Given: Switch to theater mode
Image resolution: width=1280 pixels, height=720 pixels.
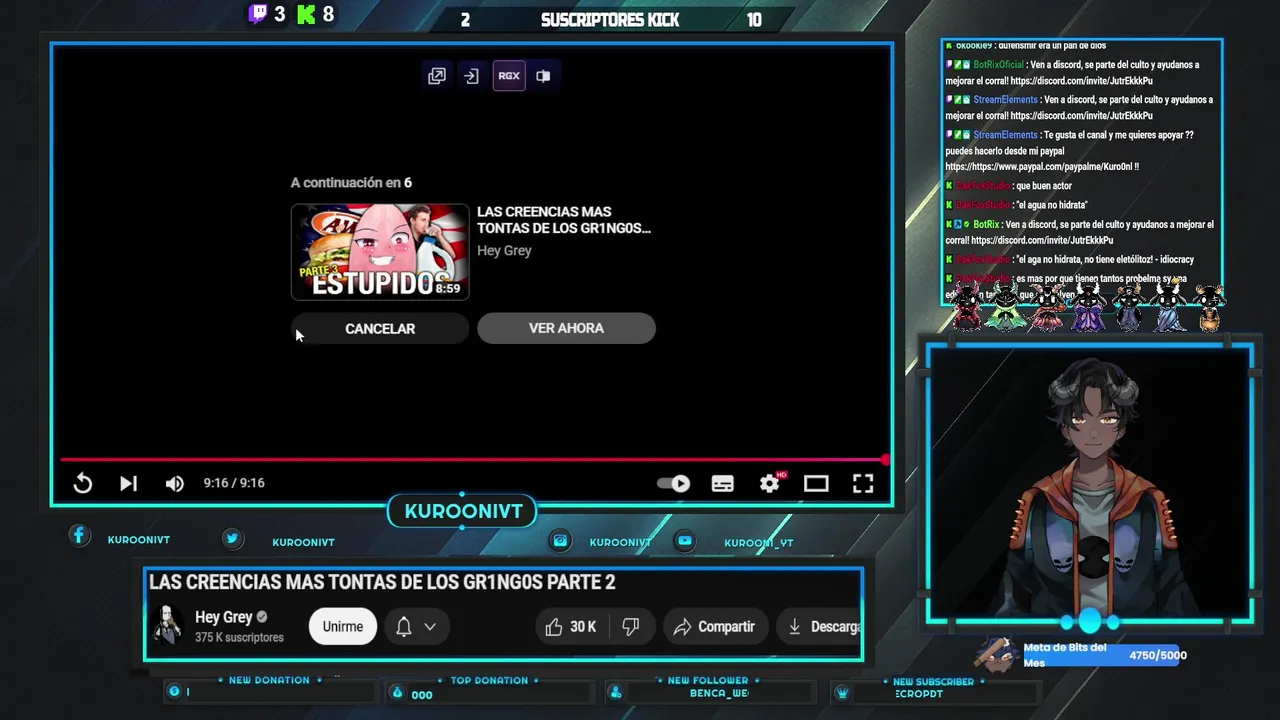Looking at the screenshot, I should point(816,483).
